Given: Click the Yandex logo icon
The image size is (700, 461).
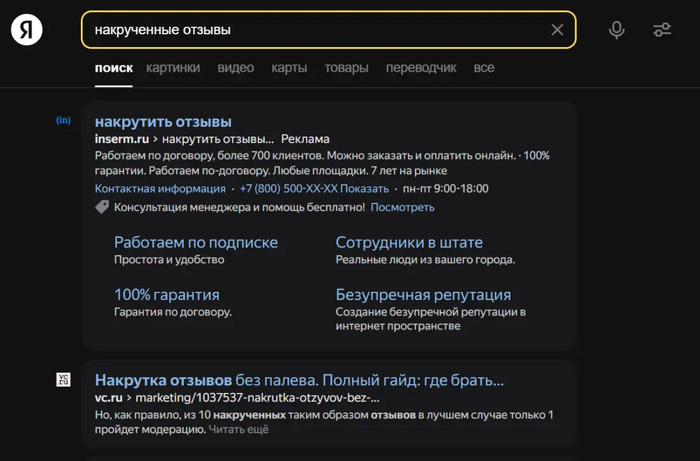Looking at the screenshot, I should [x=27, y=30].
